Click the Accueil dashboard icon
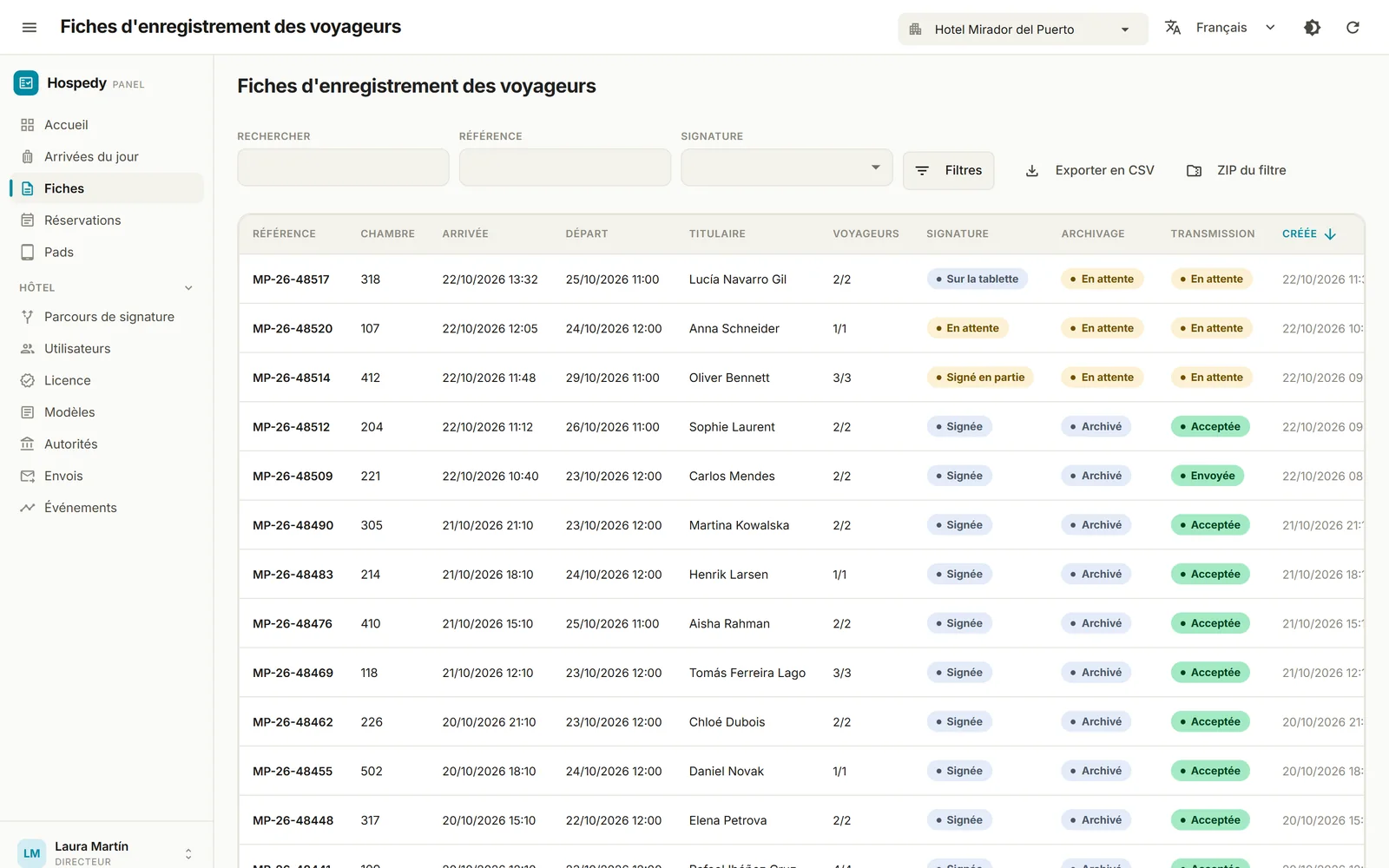Viewport: 1389px width, 868px height. [x=28, y=125]
